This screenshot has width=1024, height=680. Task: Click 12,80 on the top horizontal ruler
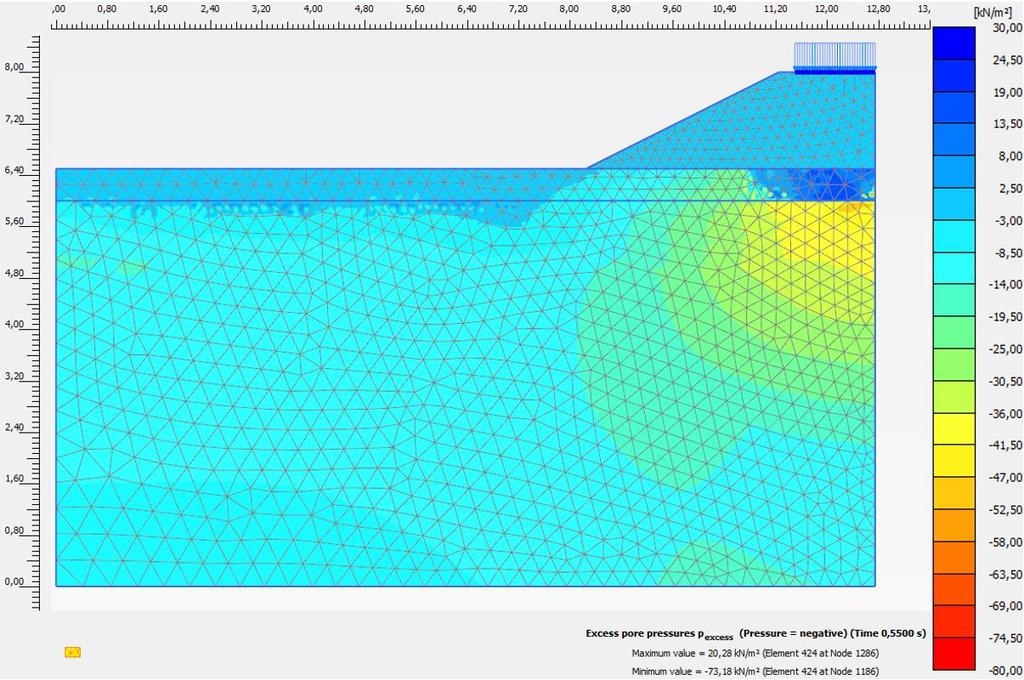click(878, 9)
